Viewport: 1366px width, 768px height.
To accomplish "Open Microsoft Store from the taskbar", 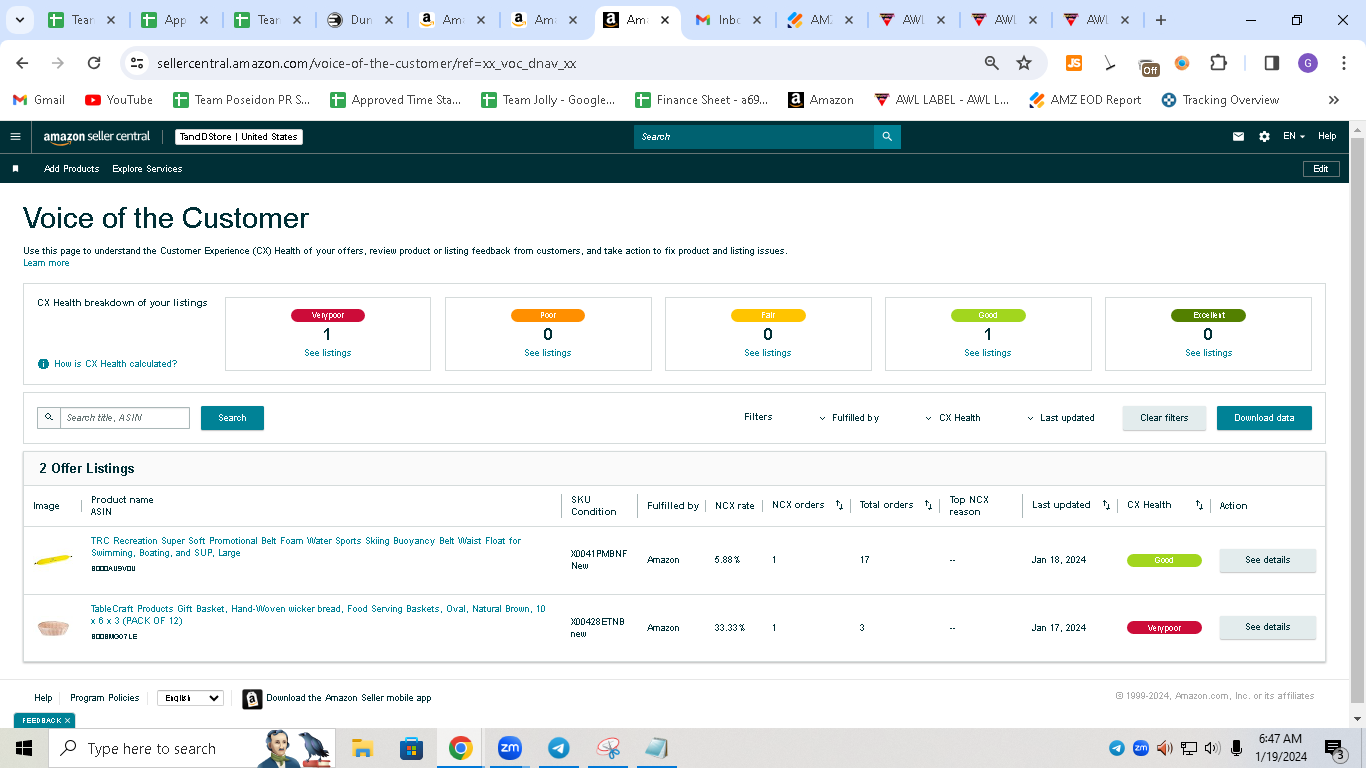I will point(411,748).
